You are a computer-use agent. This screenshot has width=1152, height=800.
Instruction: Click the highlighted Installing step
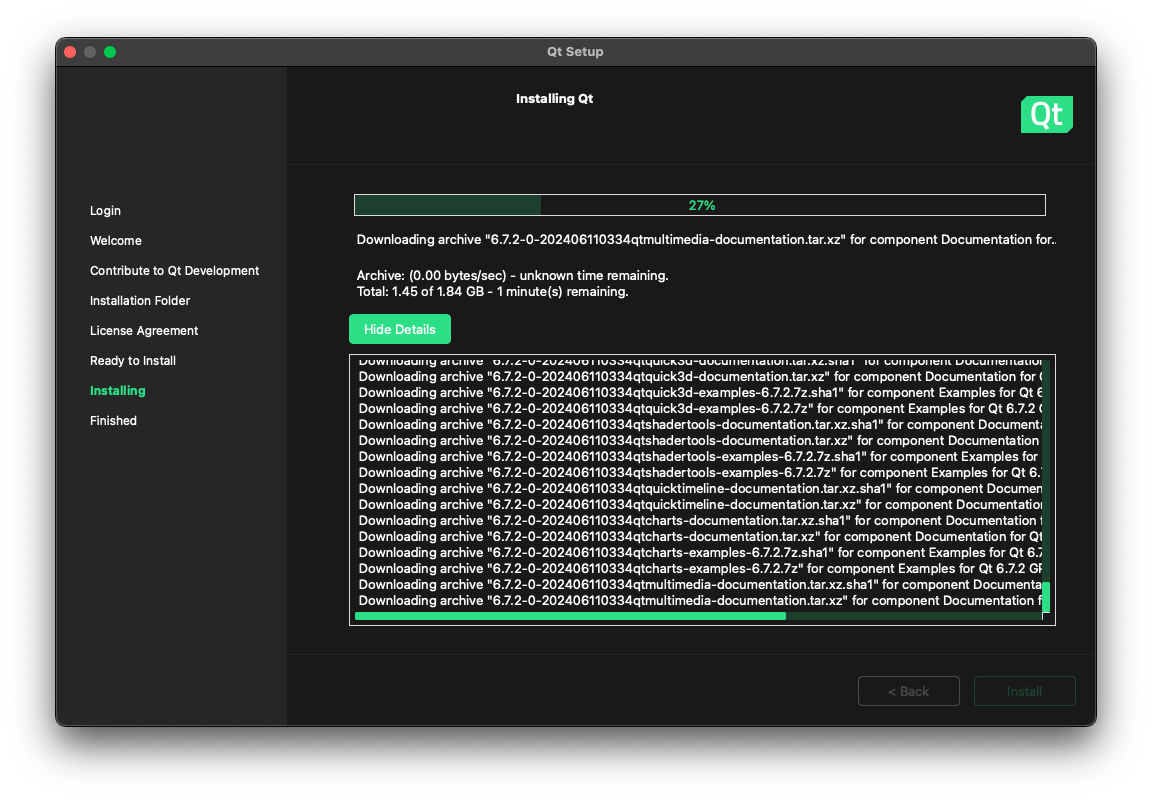coord(118,391)
